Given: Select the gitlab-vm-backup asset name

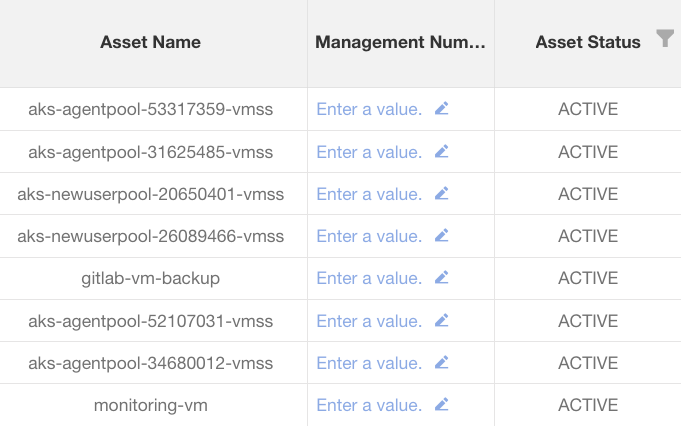Looking at the screenshot, I should coord(150,279).
